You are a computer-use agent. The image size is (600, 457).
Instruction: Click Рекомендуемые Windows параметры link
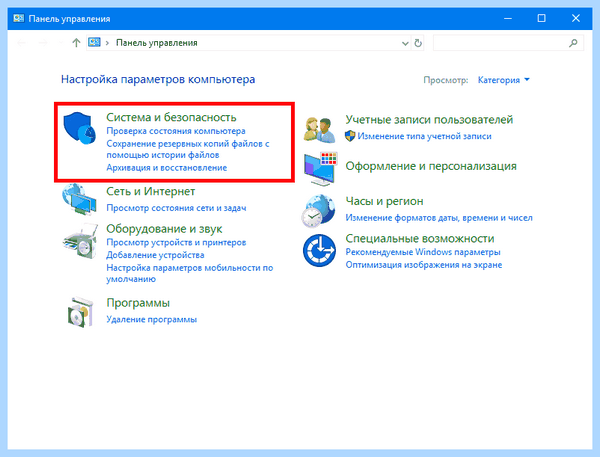pos(423,252)
